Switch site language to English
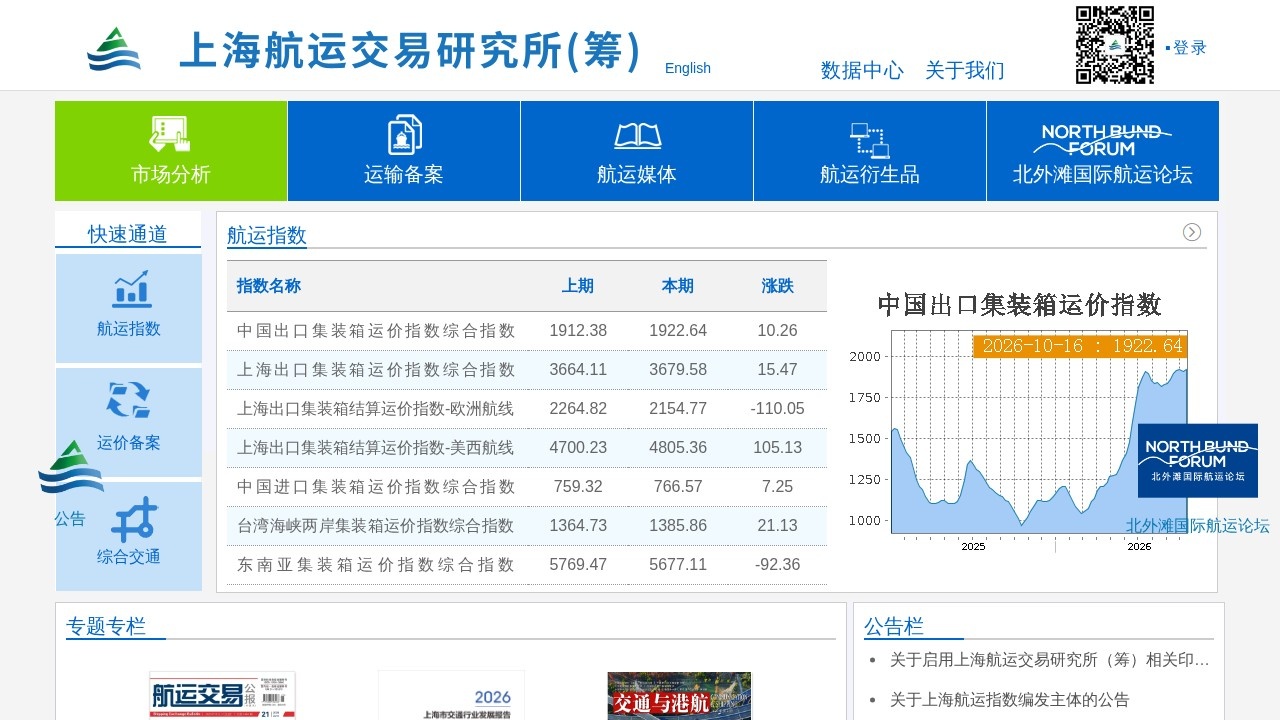This screenshot has height=720, width=1280. [688, 68]
